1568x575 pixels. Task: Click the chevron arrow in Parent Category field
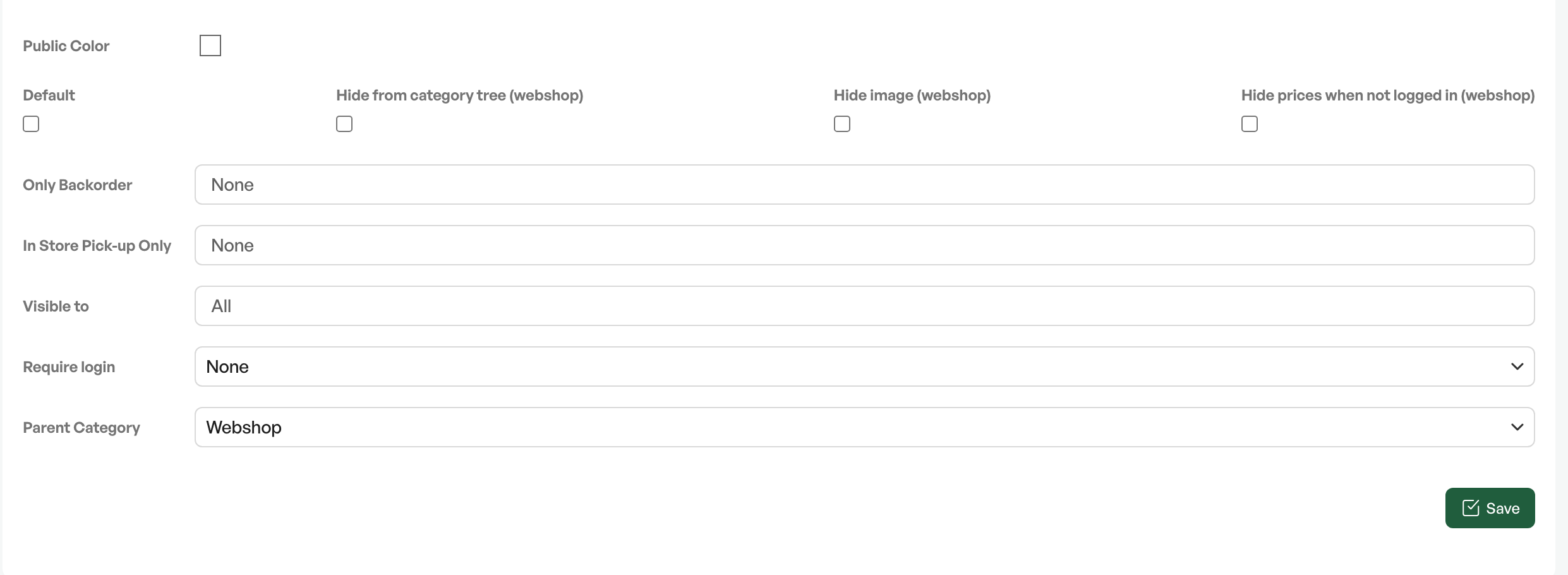[x=1517, y=427]
